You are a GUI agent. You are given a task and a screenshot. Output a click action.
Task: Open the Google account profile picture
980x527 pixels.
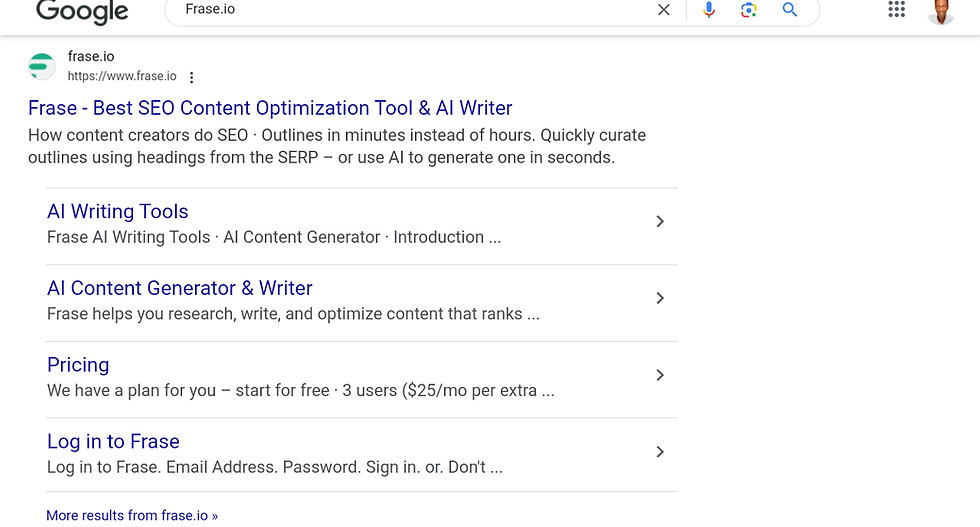pyautogui.click(x=941, y=11)
